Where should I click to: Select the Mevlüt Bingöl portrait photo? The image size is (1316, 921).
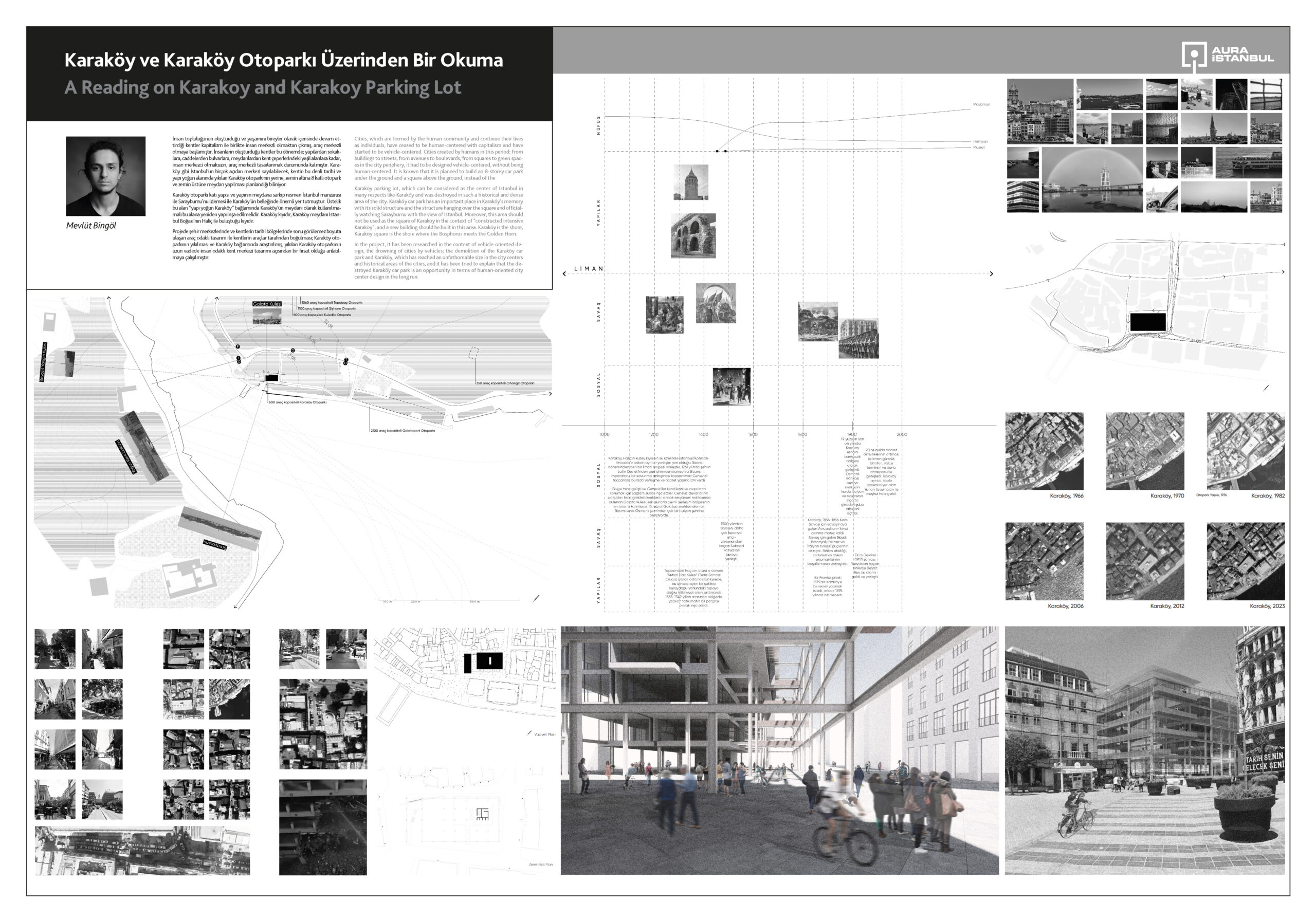click(x=105, y=176)
